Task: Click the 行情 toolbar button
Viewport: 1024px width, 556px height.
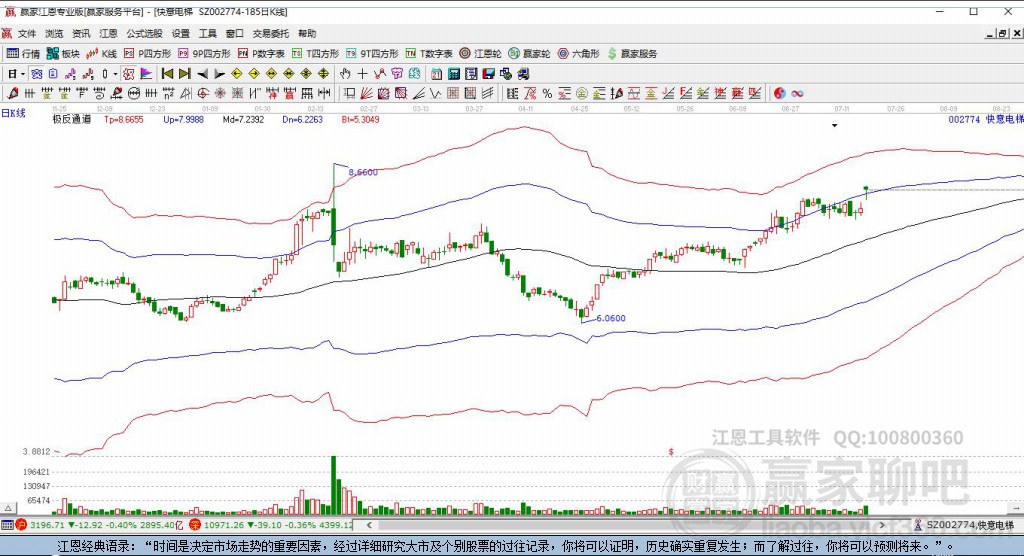Action: [24, 54]
